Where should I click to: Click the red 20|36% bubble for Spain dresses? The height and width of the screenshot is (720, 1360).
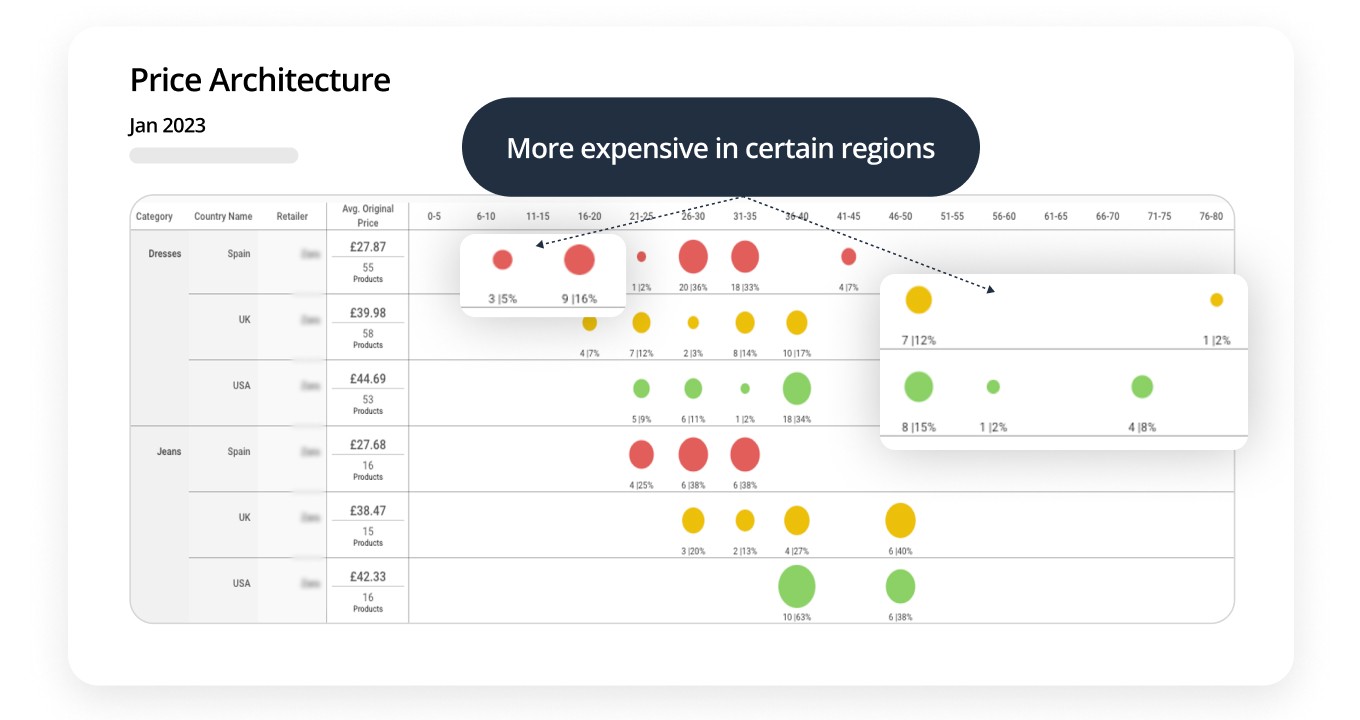[693, 257]
